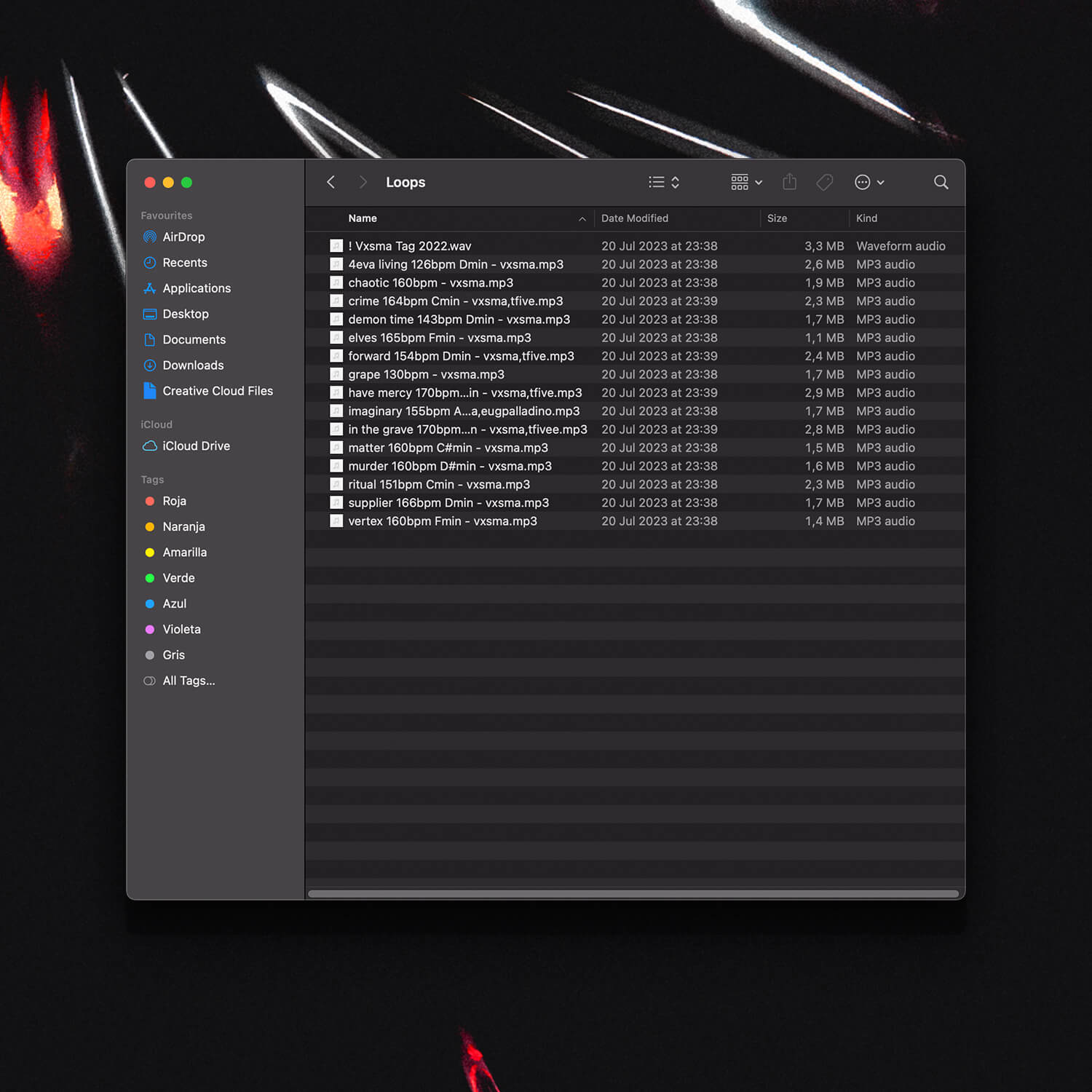
Task: Click the '3,3 MB' size cell
Action: click(824, 246)
